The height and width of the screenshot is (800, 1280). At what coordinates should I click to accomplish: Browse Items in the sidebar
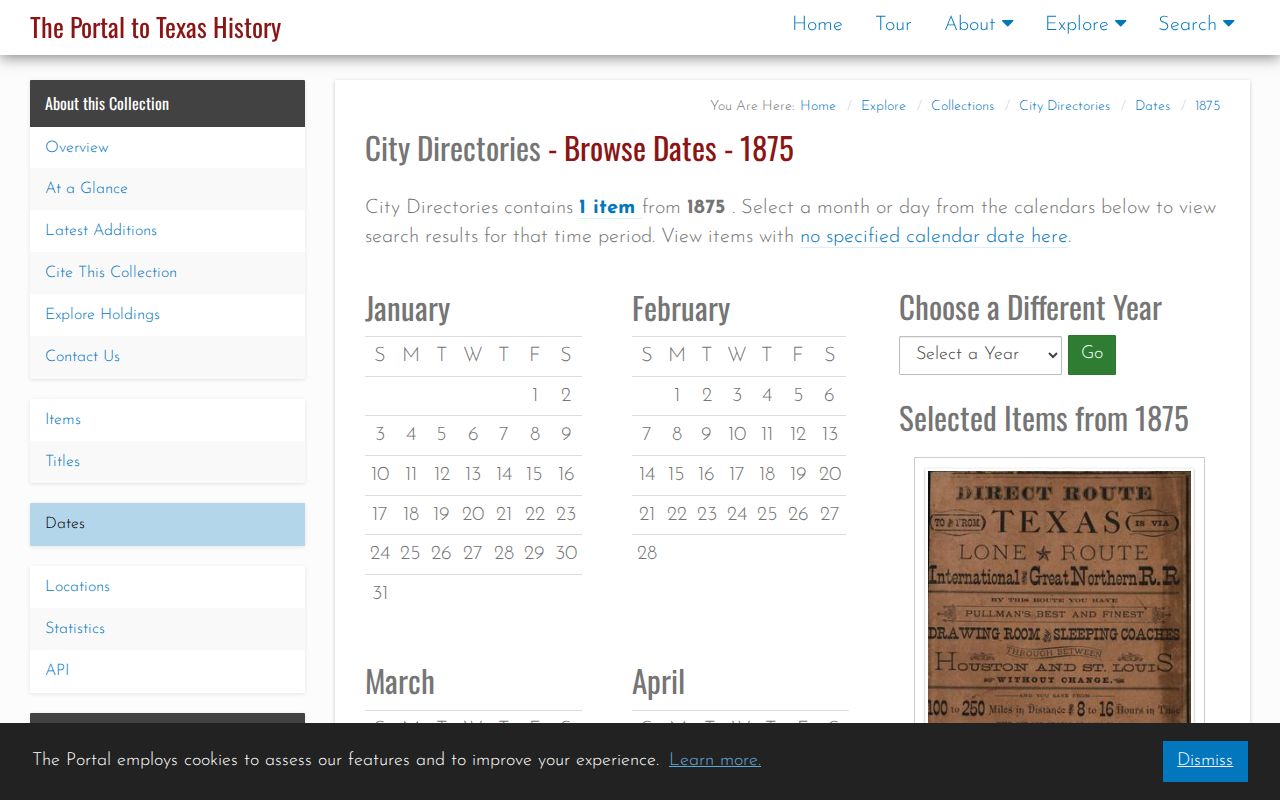167,420
